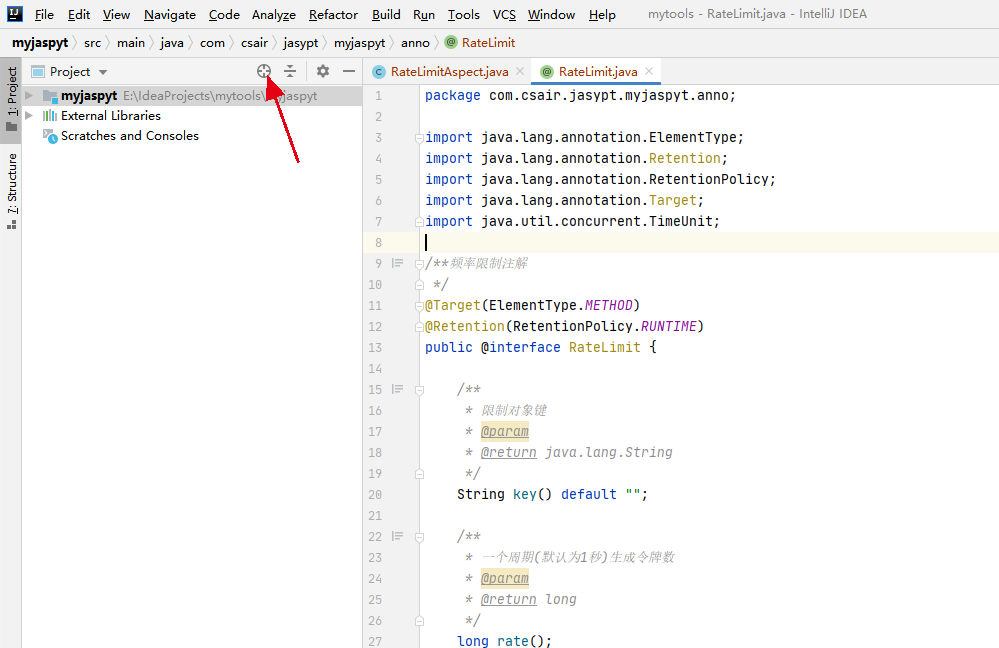Click the @return tag on line 18
This screenshot has height=648, width=999.
click(x=508, y=452)
